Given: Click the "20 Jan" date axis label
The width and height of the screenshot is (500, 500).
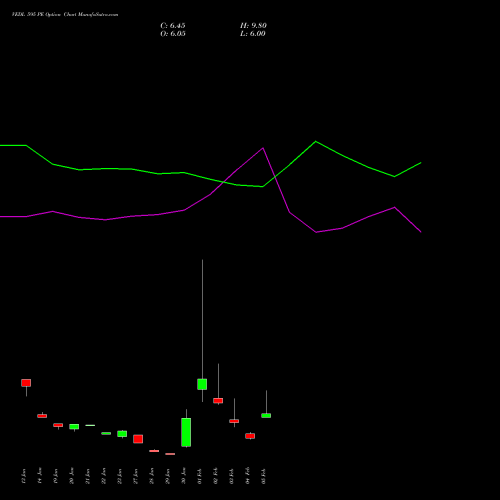Looking at the screenshot, I should point(72,476).
